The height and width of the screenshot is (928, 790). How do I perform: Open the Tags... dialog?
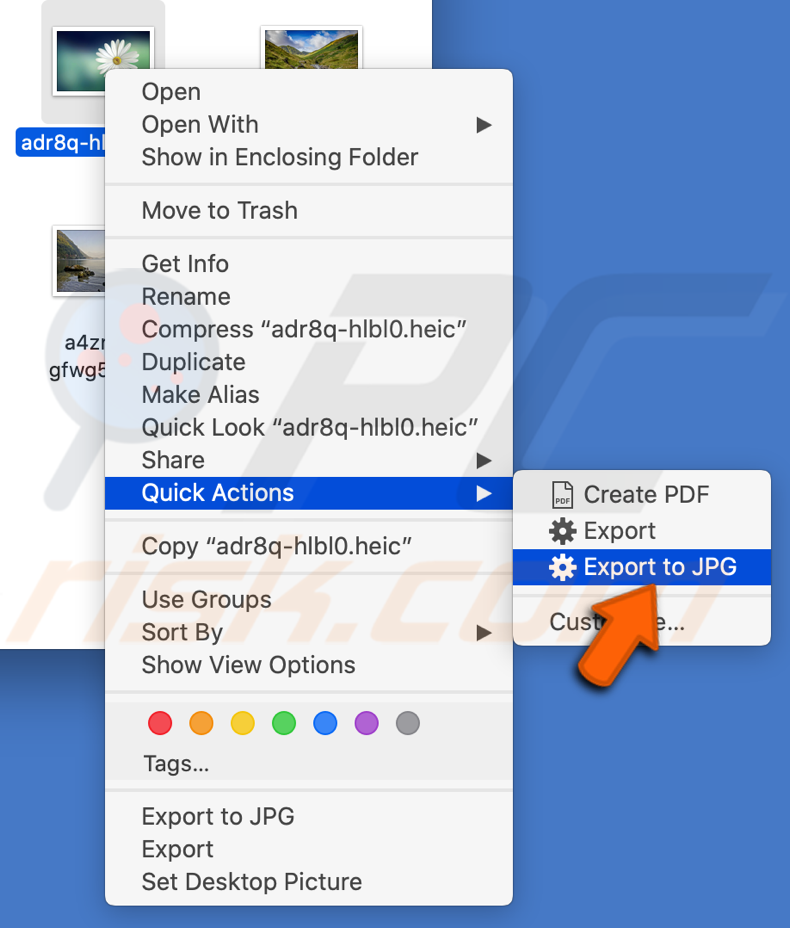[x=176, y=764]
